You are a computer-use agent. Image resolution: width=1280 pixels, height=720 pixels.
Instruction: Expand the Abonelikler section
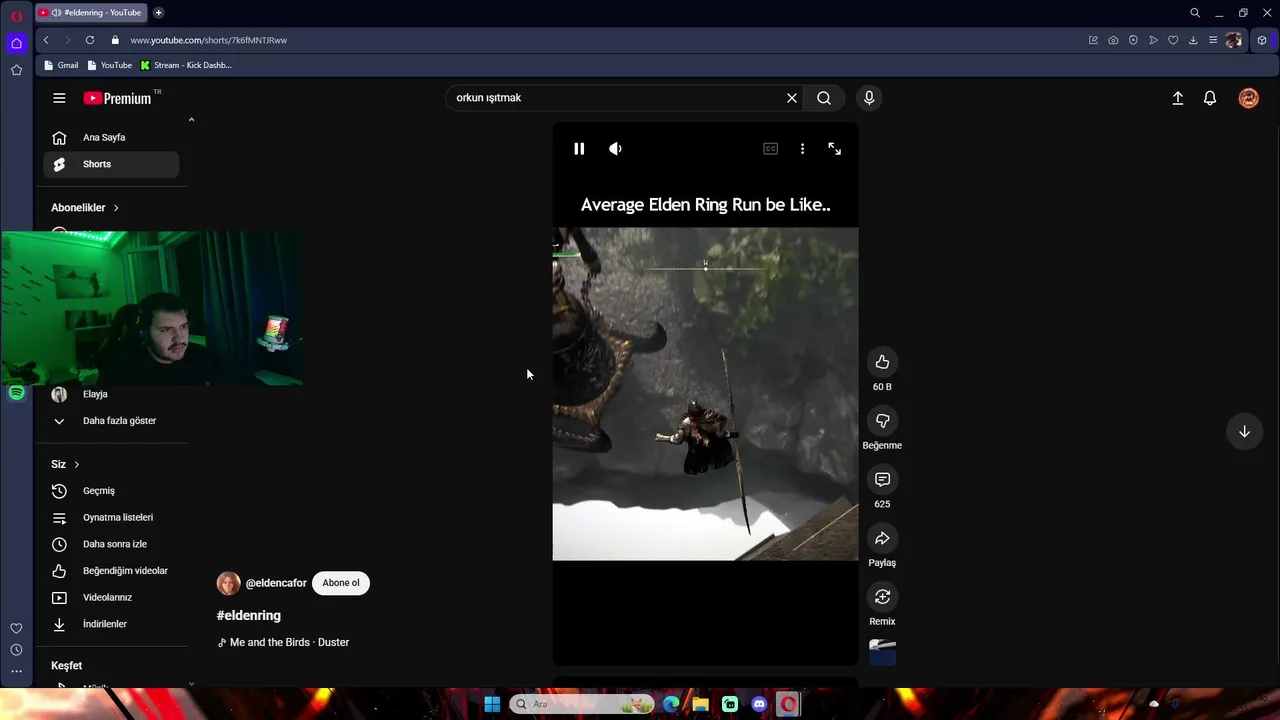point(85,208)
